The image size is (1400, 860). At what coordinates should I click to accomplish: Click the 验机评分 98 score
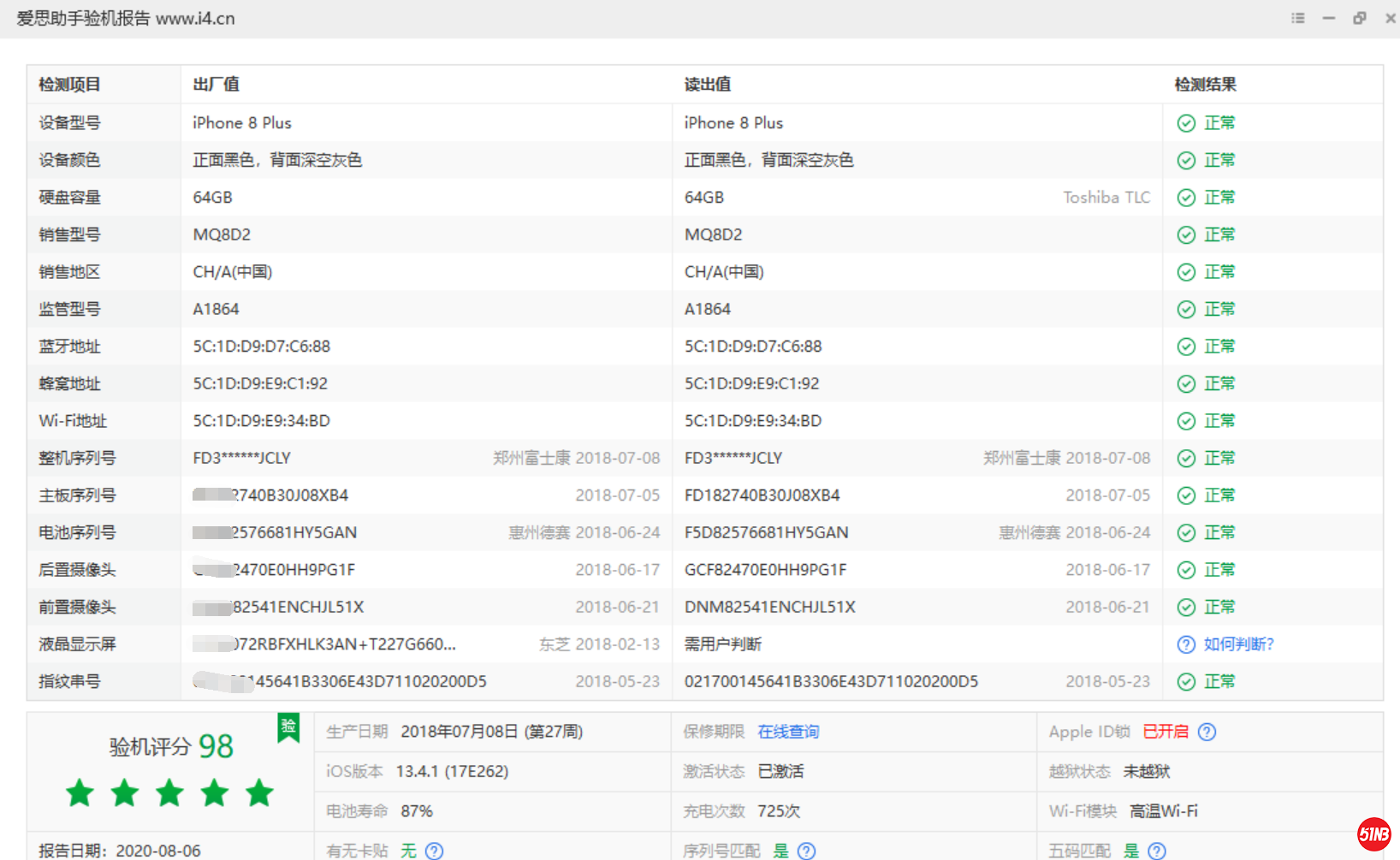pyautogui.click(x=171, y=746)
